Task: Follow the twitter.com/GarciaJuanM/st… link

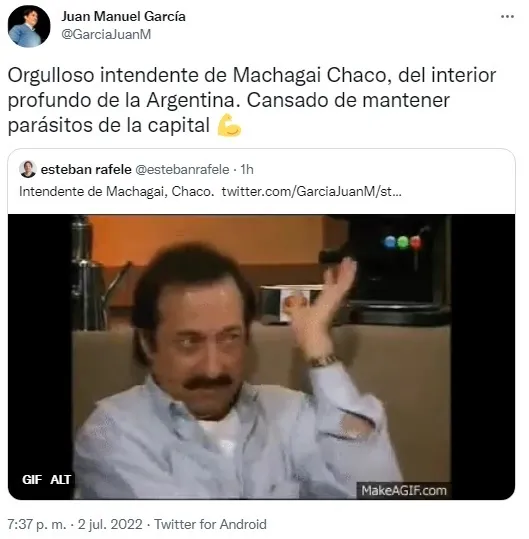Action: pos(311,191)
